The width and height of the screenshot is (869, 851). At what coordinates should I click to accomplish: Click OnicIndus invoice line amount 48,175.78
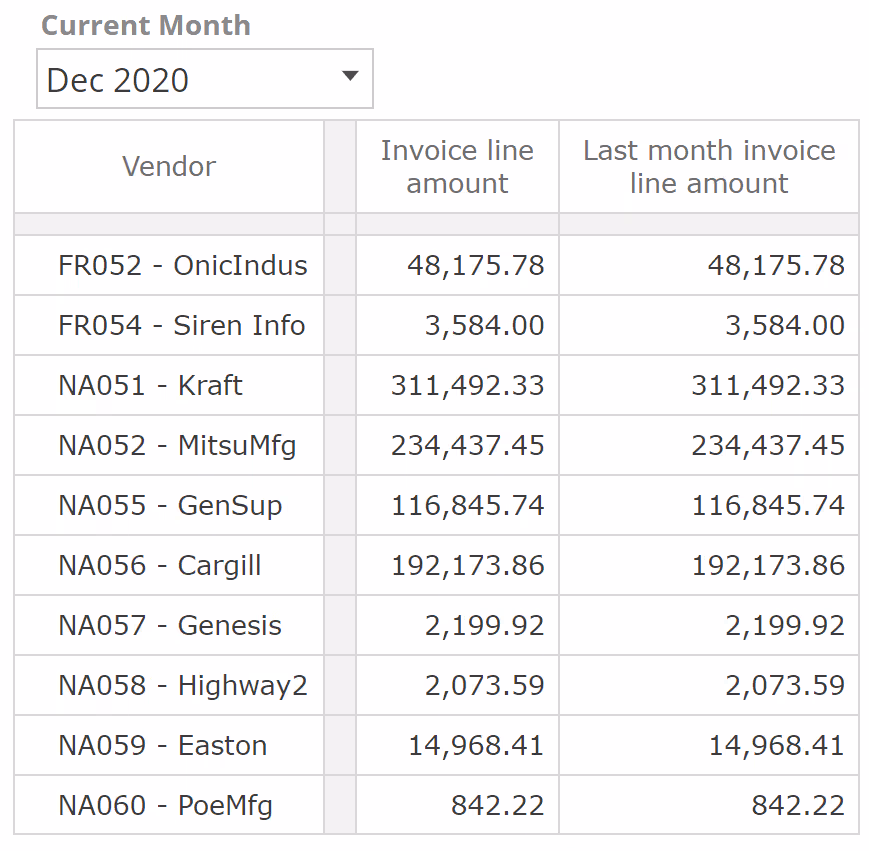[x=475, y=265]
